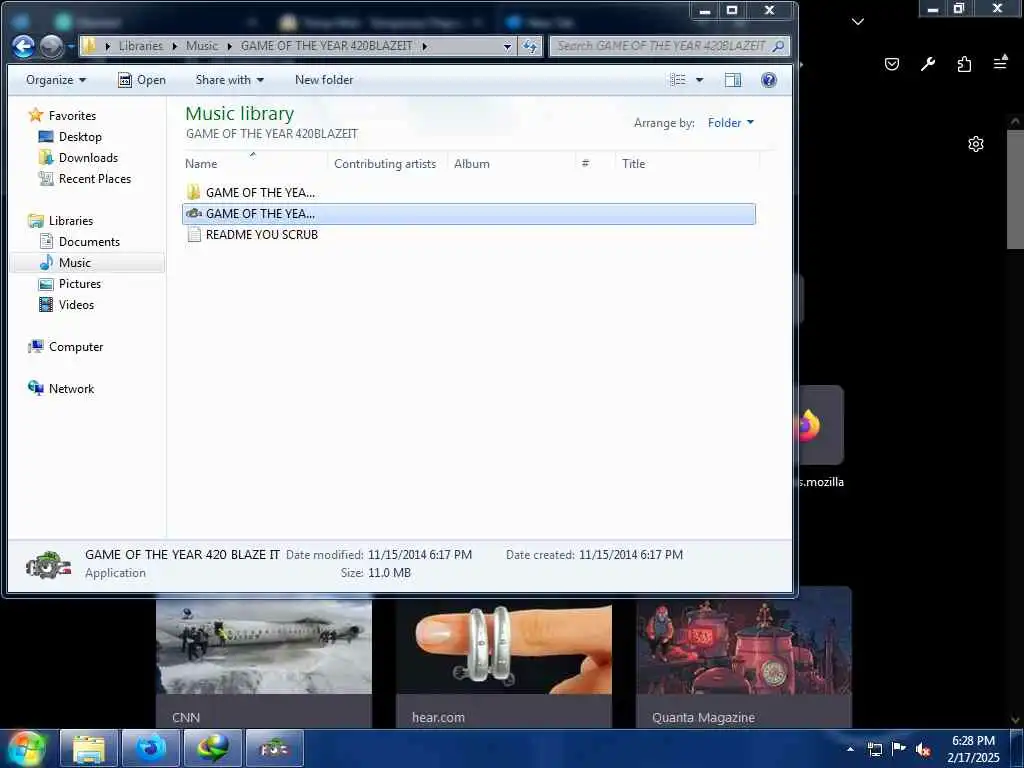Screen dimensions: 1024x768
Task: Click the Forward navigation arrow in Explorer
Action: 52,46
